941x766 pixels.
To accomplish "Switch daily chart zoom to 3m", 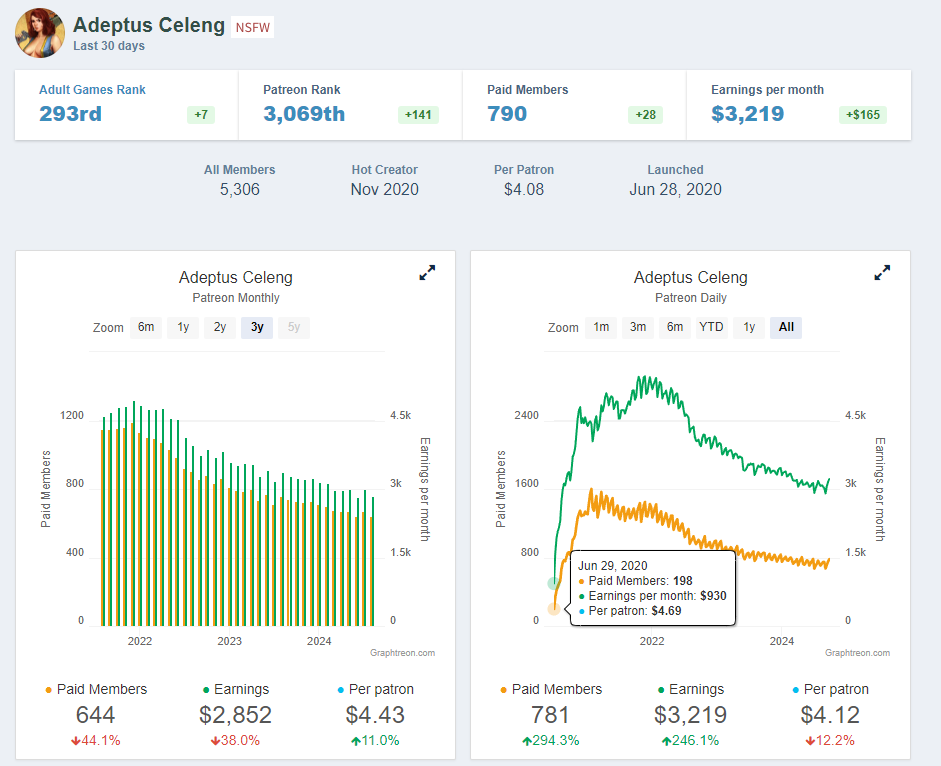I will [638, 327].
